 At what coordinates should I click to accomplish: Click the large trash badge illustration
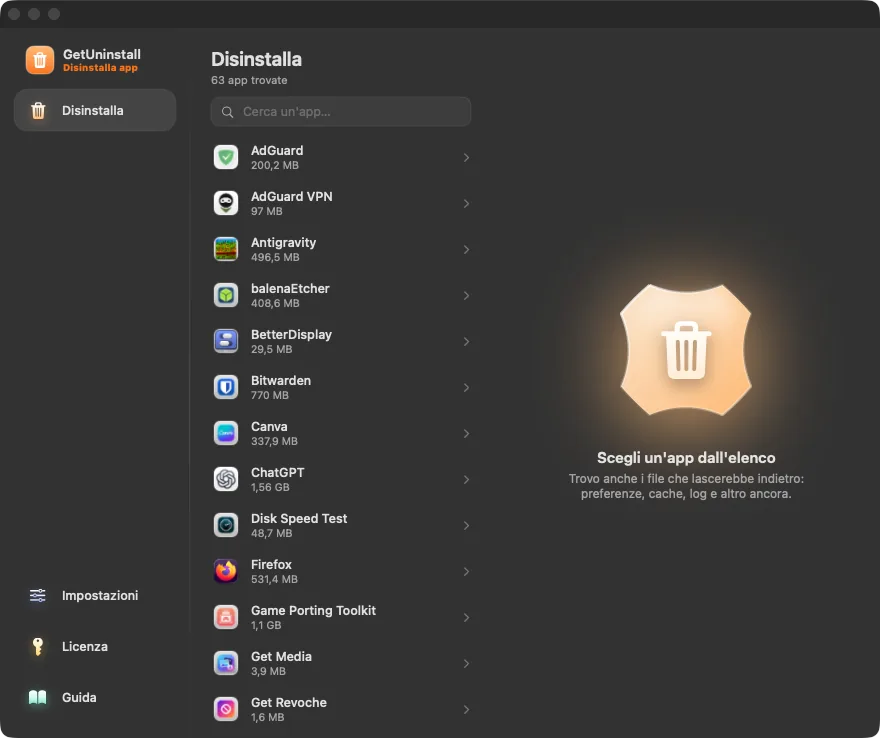(x=686, y=350)
